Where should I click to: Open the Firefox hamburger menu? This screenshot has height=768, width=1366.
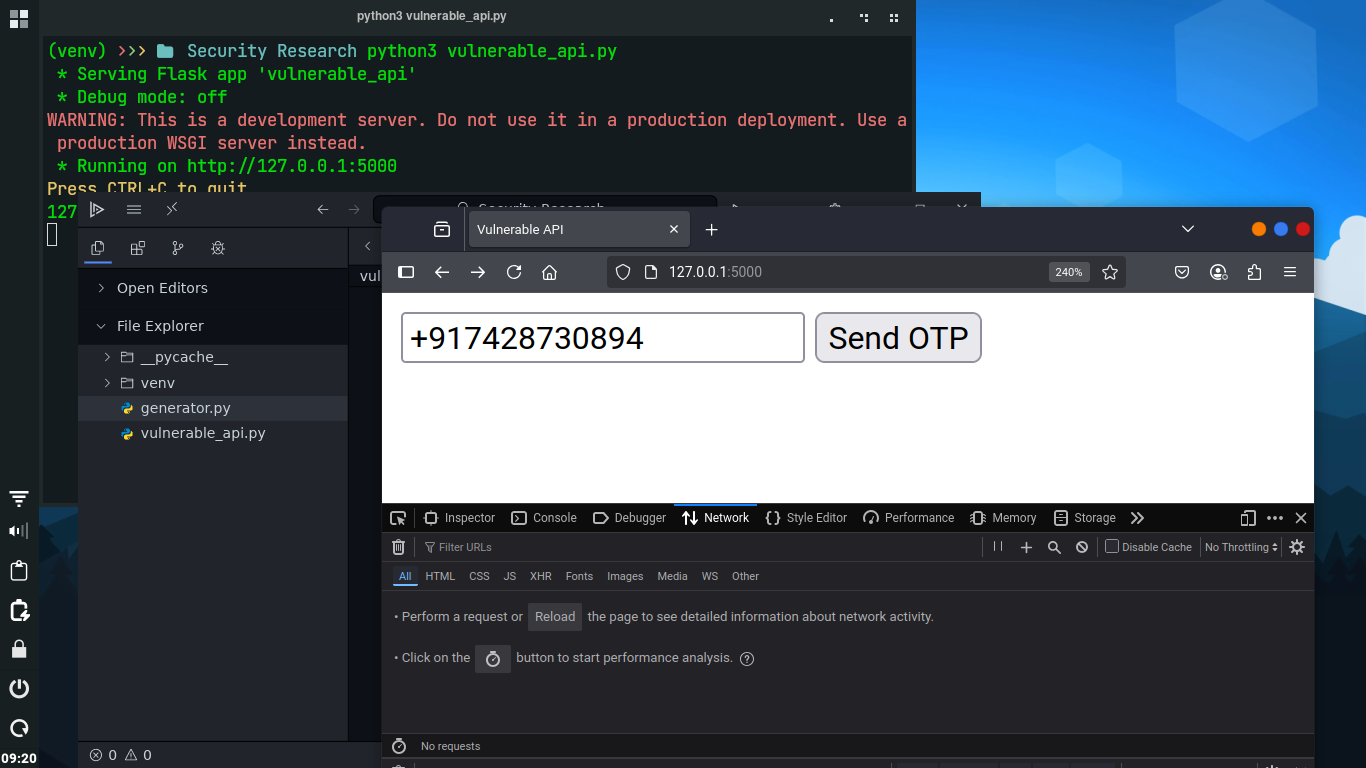[1290, 271]
